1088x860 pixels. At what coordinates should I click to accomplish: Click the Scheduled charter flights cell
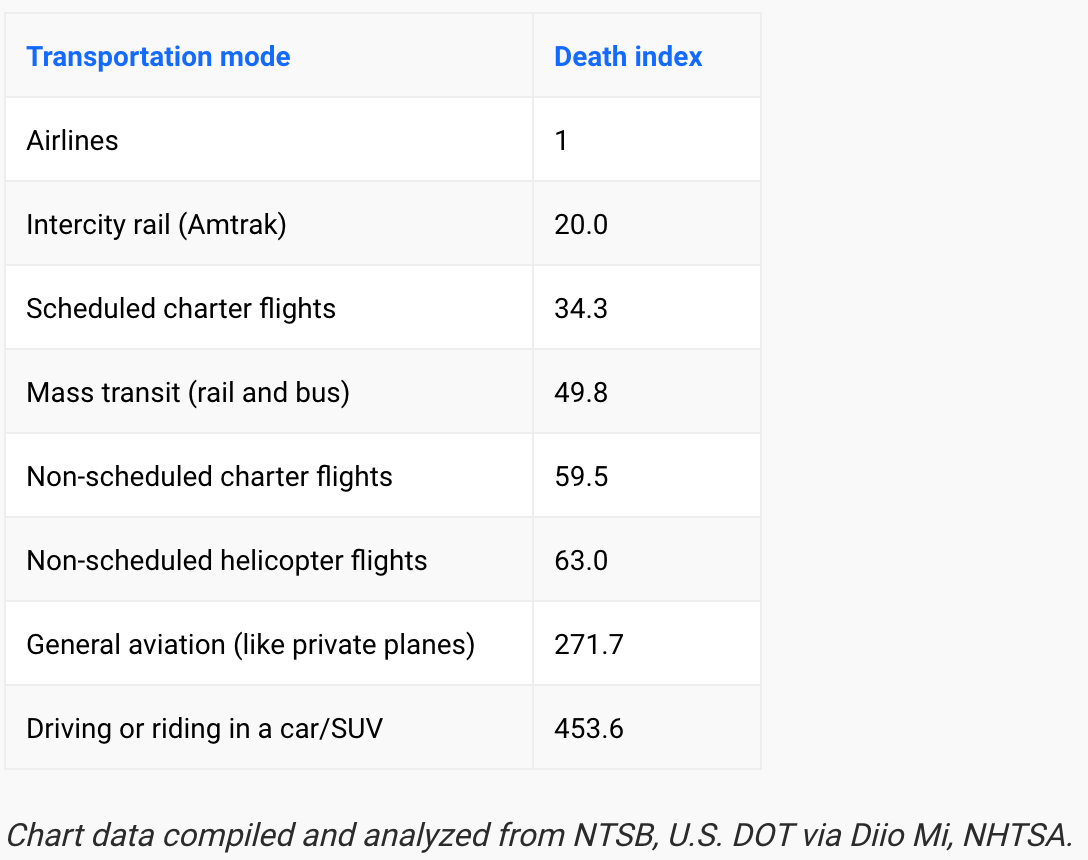181,309
